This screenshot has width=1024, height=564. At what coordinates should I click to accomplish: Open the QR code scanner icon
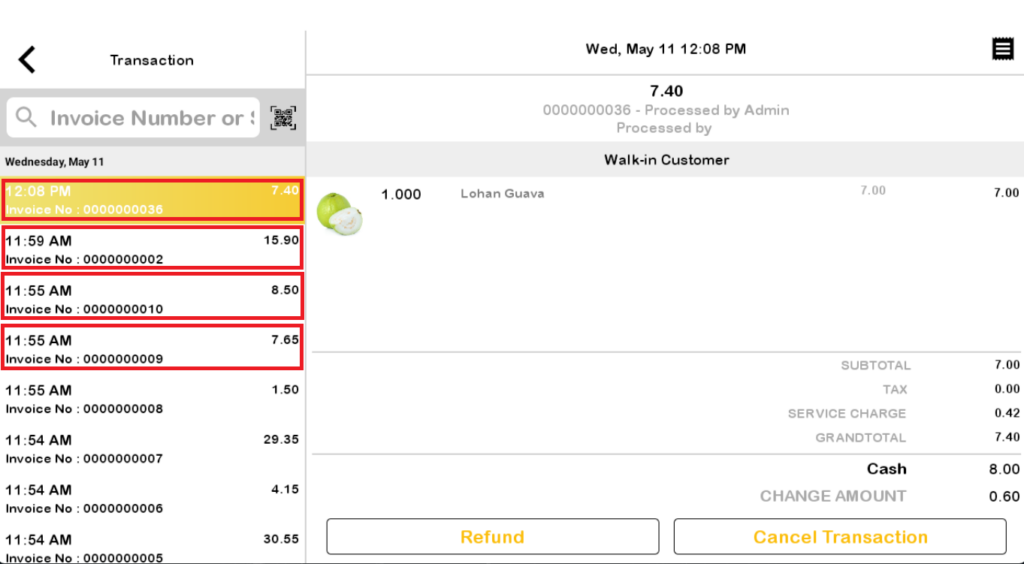283,118
